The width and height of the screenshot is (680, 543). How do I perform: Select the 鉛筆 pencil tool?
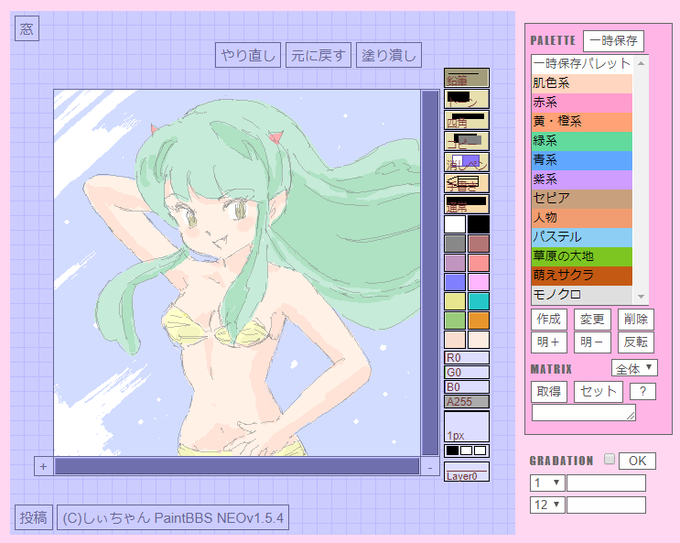(467, 78)
